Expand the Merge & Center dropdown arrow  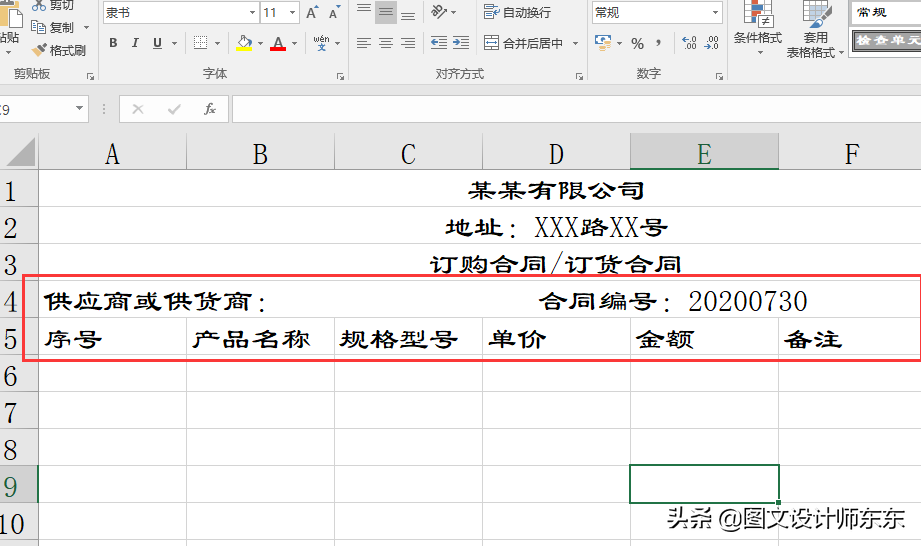pos(575,43)
